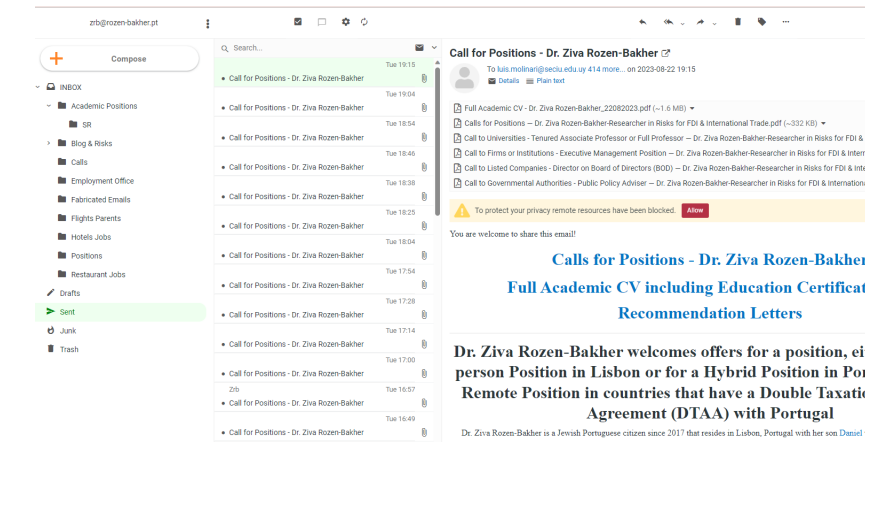Open the search options dropdown chevron
Image resolution: width=893 pixels, height=532 pixels.
pos(434,48)
